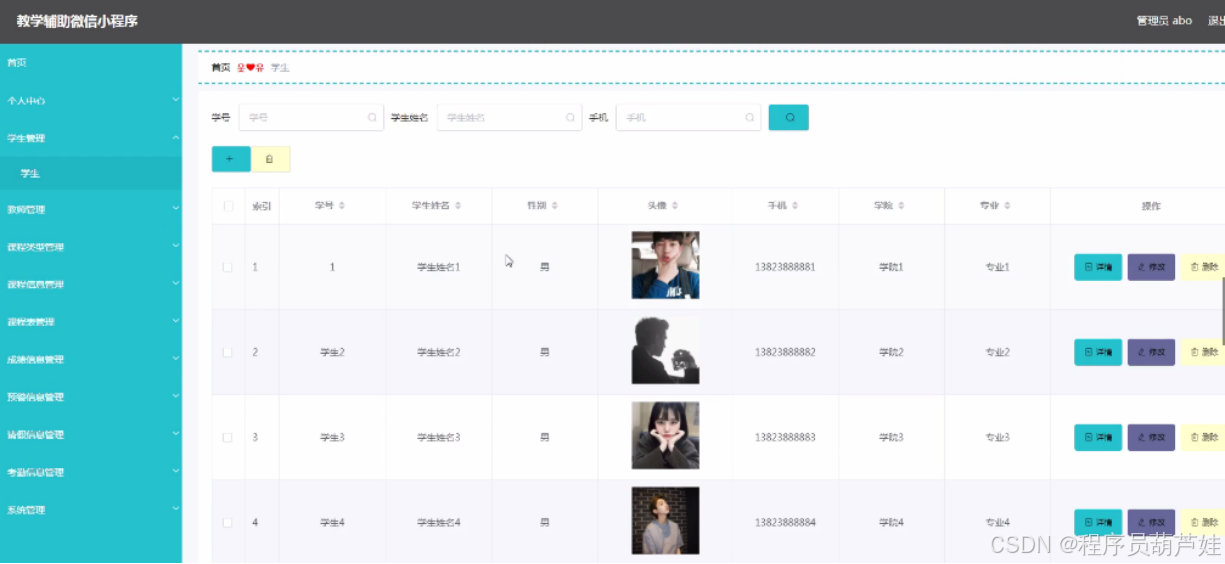1225x564 pixels.
Task: Click 学院2 cell in table
Action: coord(891,352)
